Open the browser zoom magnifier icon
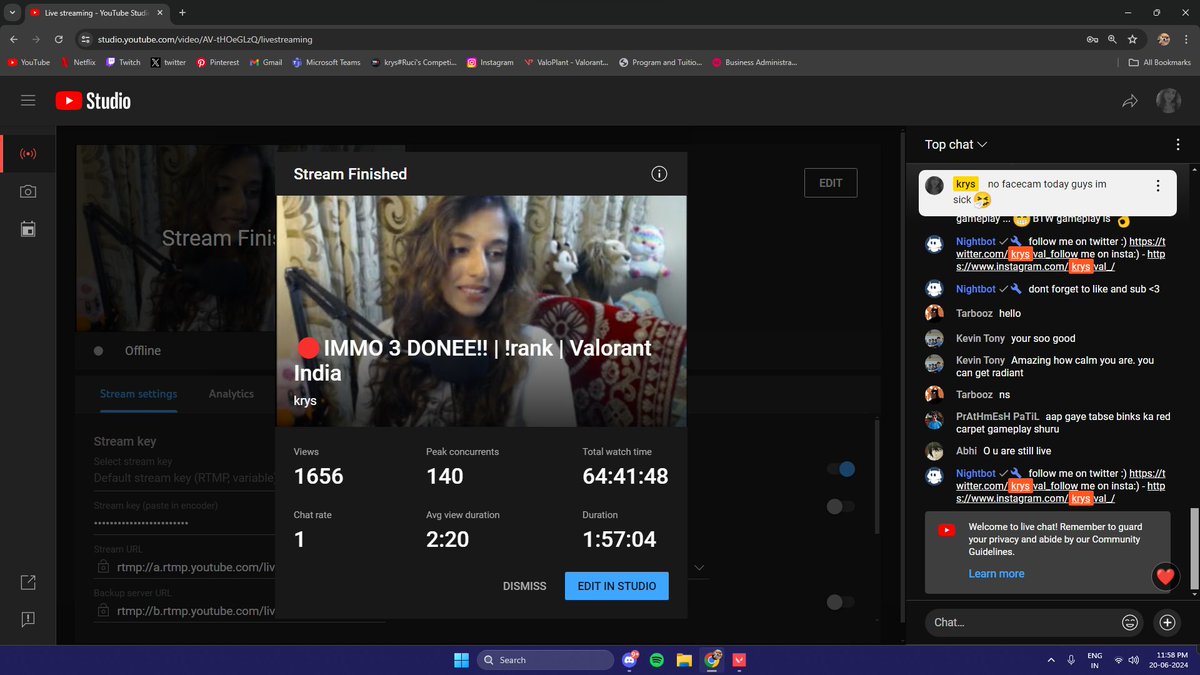Image resolution: width=1200 pixels, height=675 pixels. 1112,39
